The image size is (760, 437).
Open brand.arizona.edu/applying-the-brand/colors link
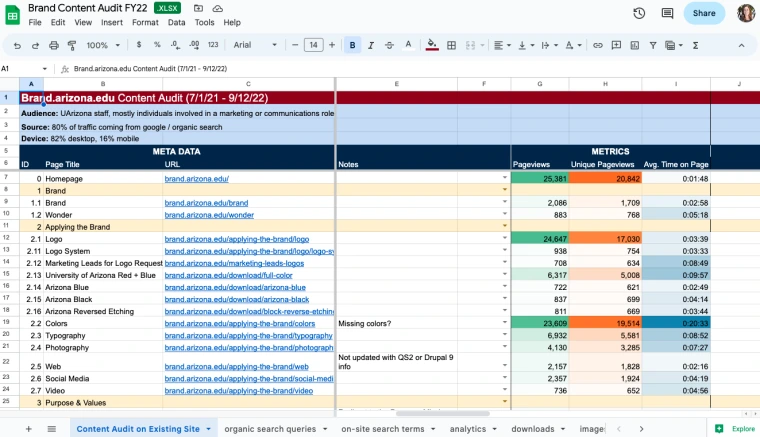pos(239,323)
